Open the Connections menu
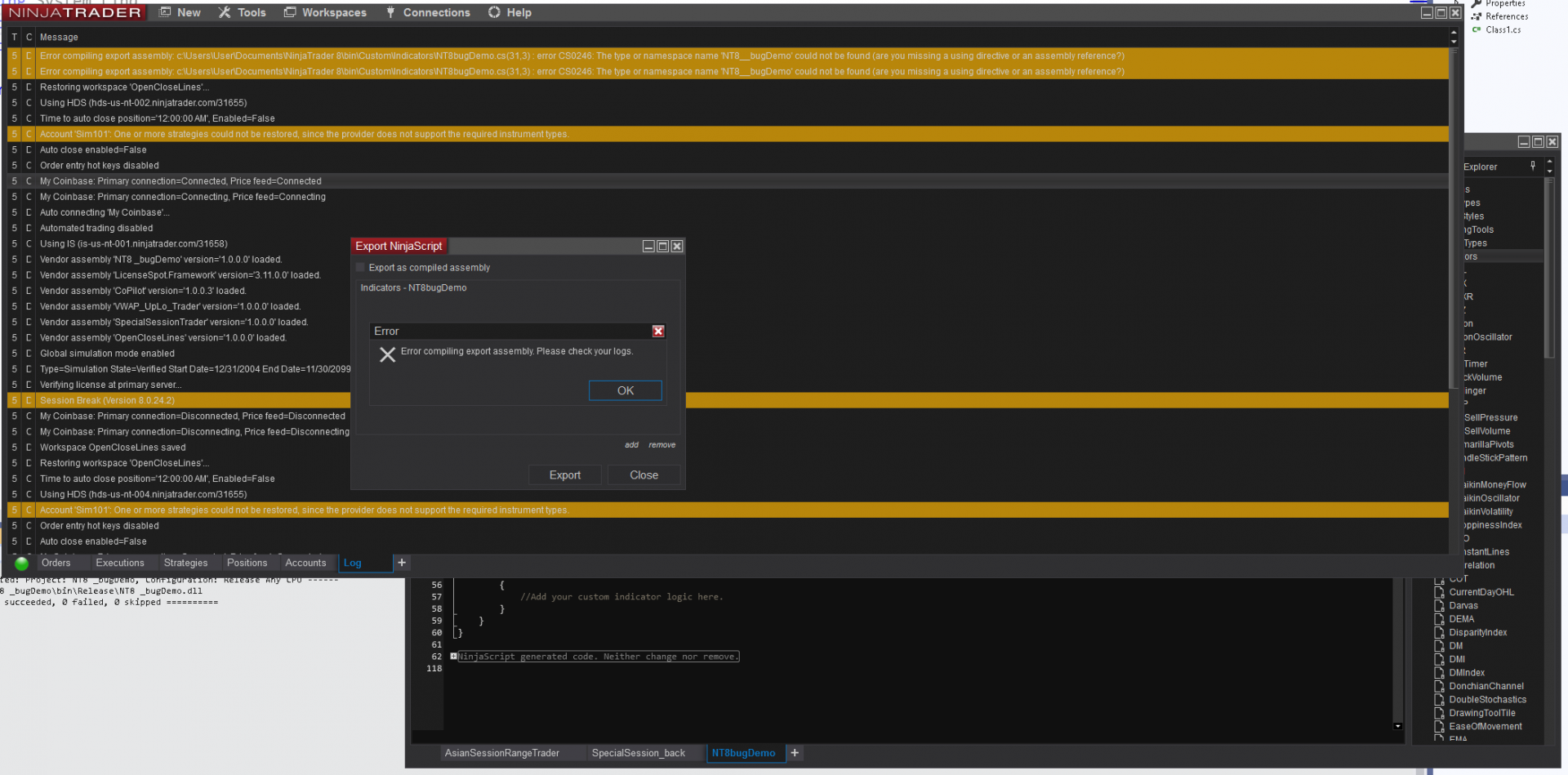Screen dimensions: 1568x775 428,12
